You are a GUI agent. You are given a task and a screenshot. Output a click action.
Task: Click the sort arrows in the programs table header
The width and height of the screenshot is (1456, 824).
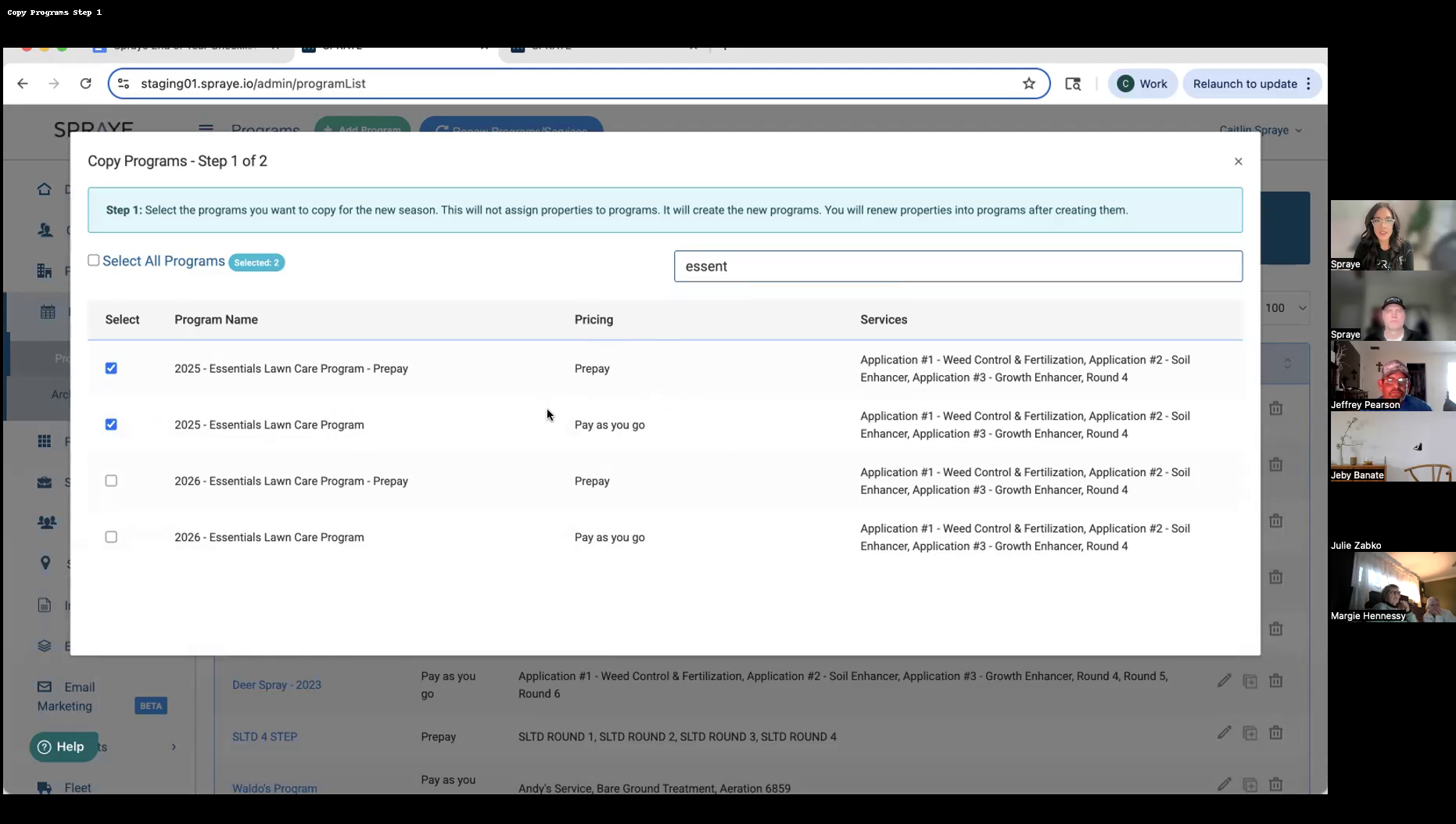tap(1287, 364)
